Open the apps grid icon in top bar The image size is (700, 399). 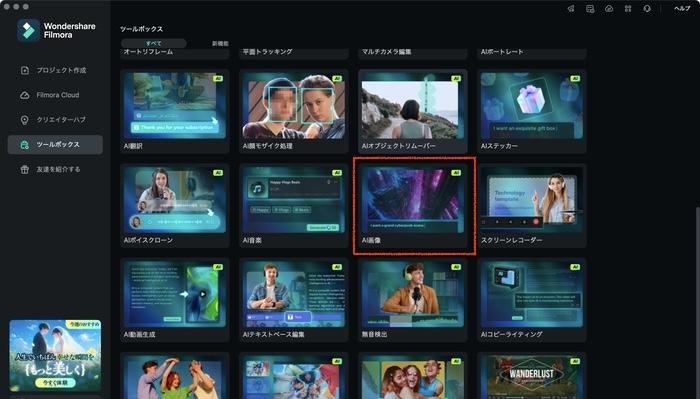click(628, 8)
